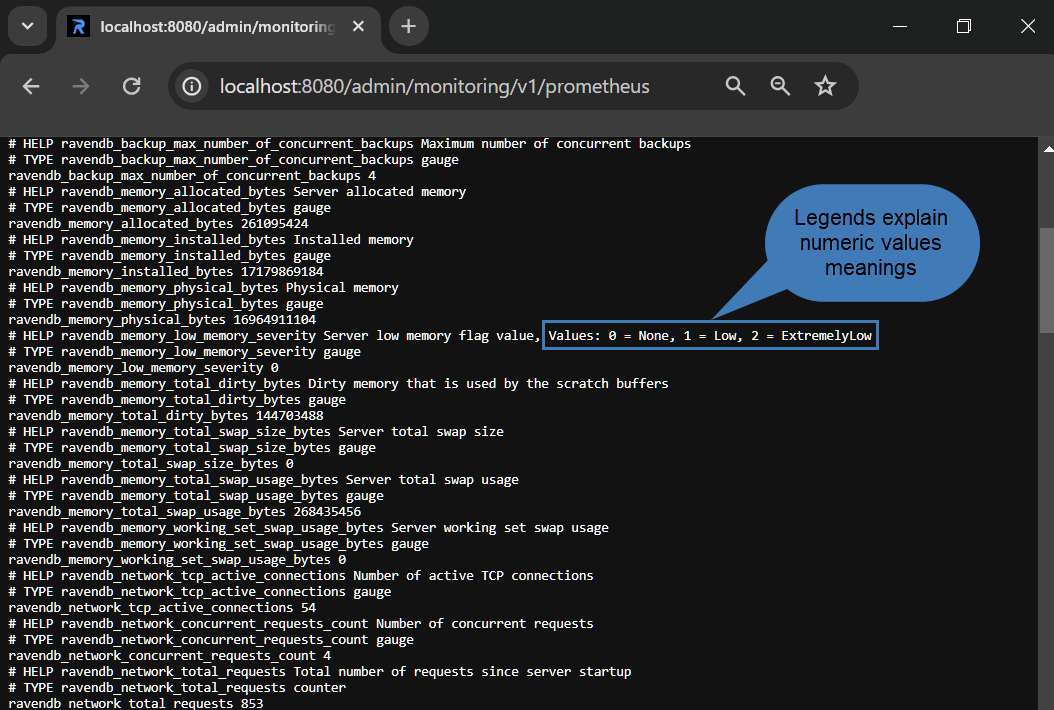The height and width of the screenshot is (710, 1054).
Task: Click the line 'ravendb_memory_working_set_swap_usage_bytes 0'
Action: 177,559
